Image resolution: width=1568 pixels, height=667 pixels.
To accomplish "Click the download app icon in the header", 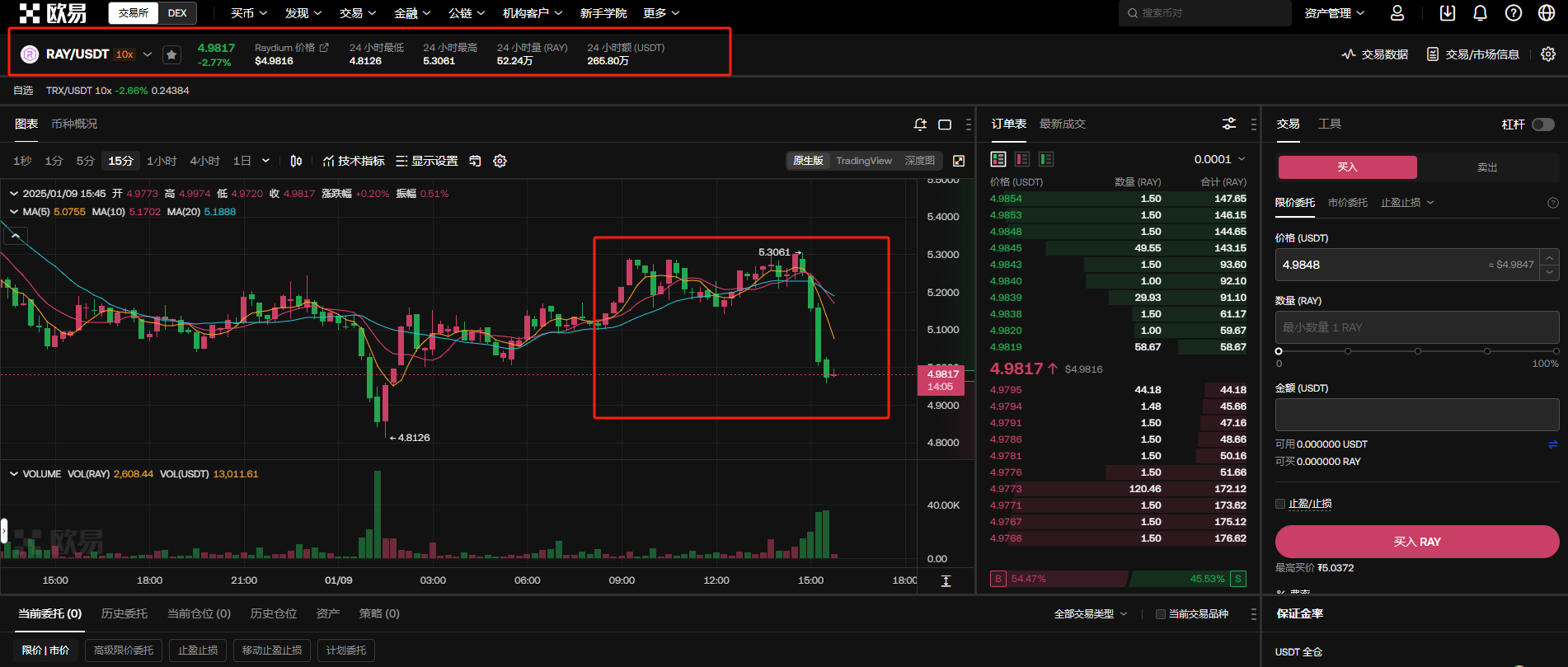I will [x=1447, y=13].
